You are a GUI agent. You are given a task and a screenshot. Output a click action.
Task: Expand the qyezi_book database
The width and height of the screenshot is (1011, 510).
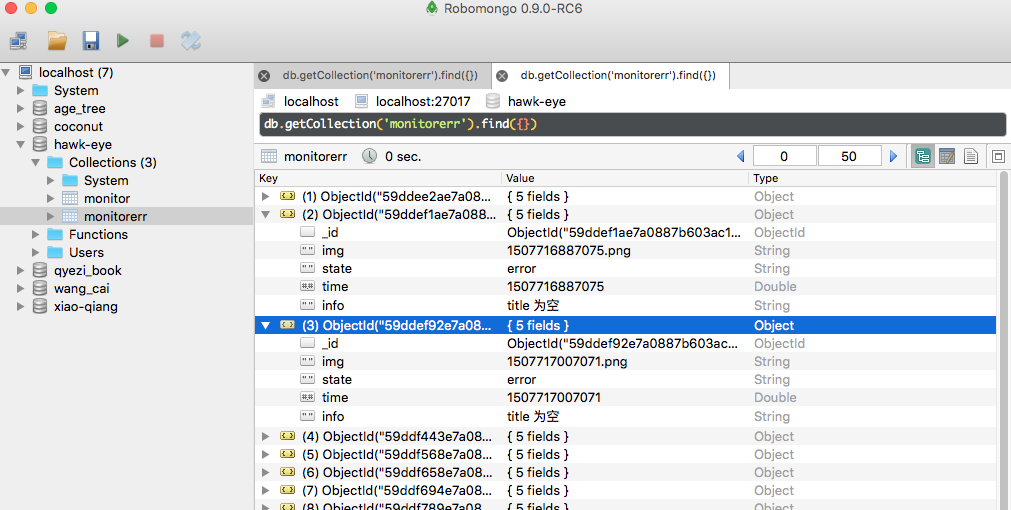tap(21, 271)
